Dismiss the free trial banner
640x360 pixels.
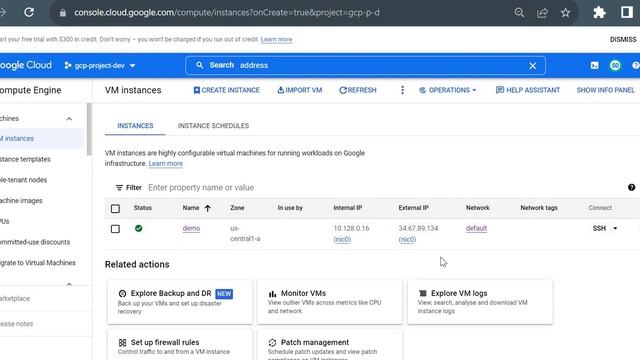pos(623,39)
